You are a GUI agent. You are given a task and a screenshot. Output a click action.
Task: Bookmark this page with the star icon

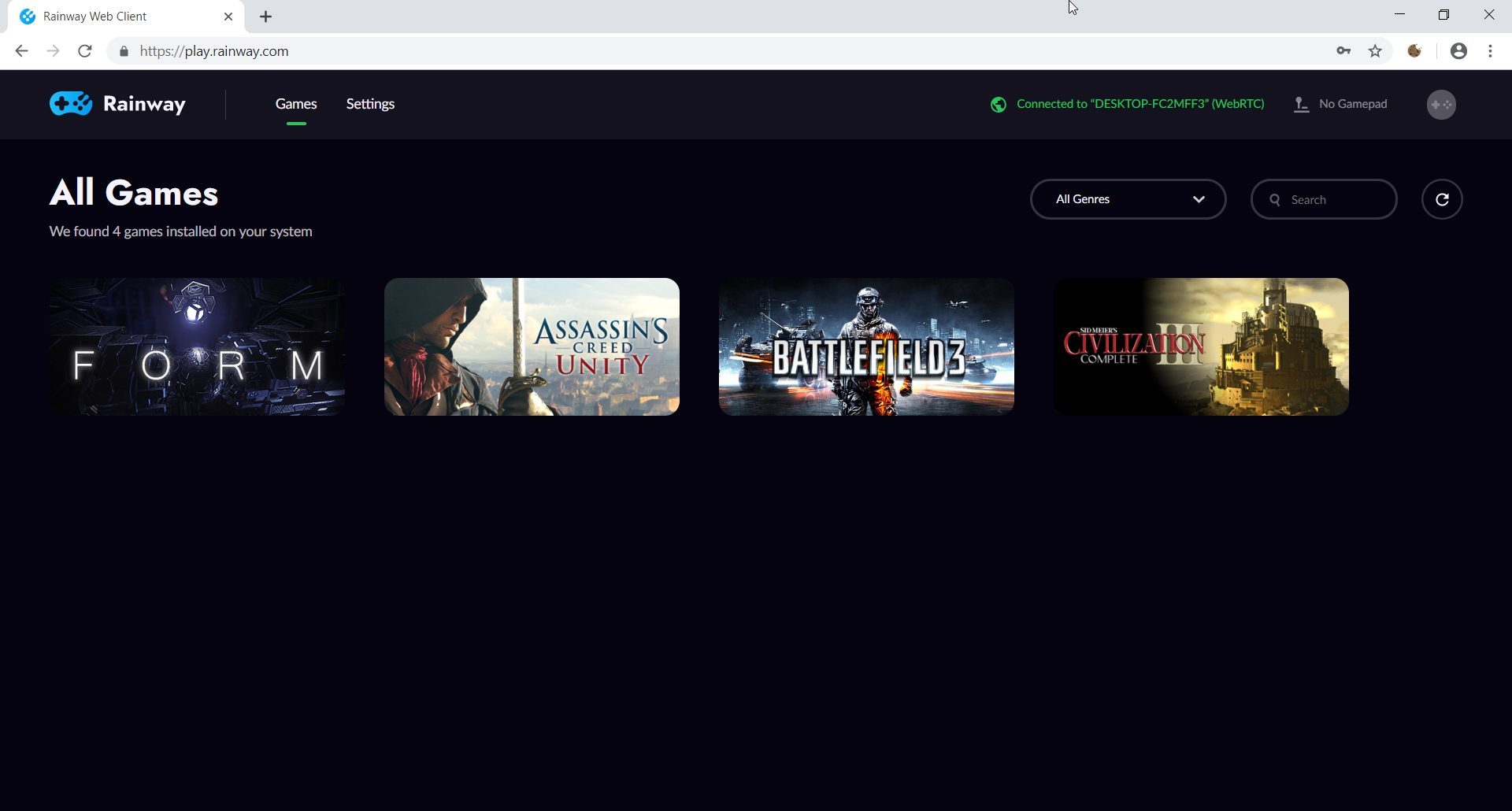click(1375, 51)
